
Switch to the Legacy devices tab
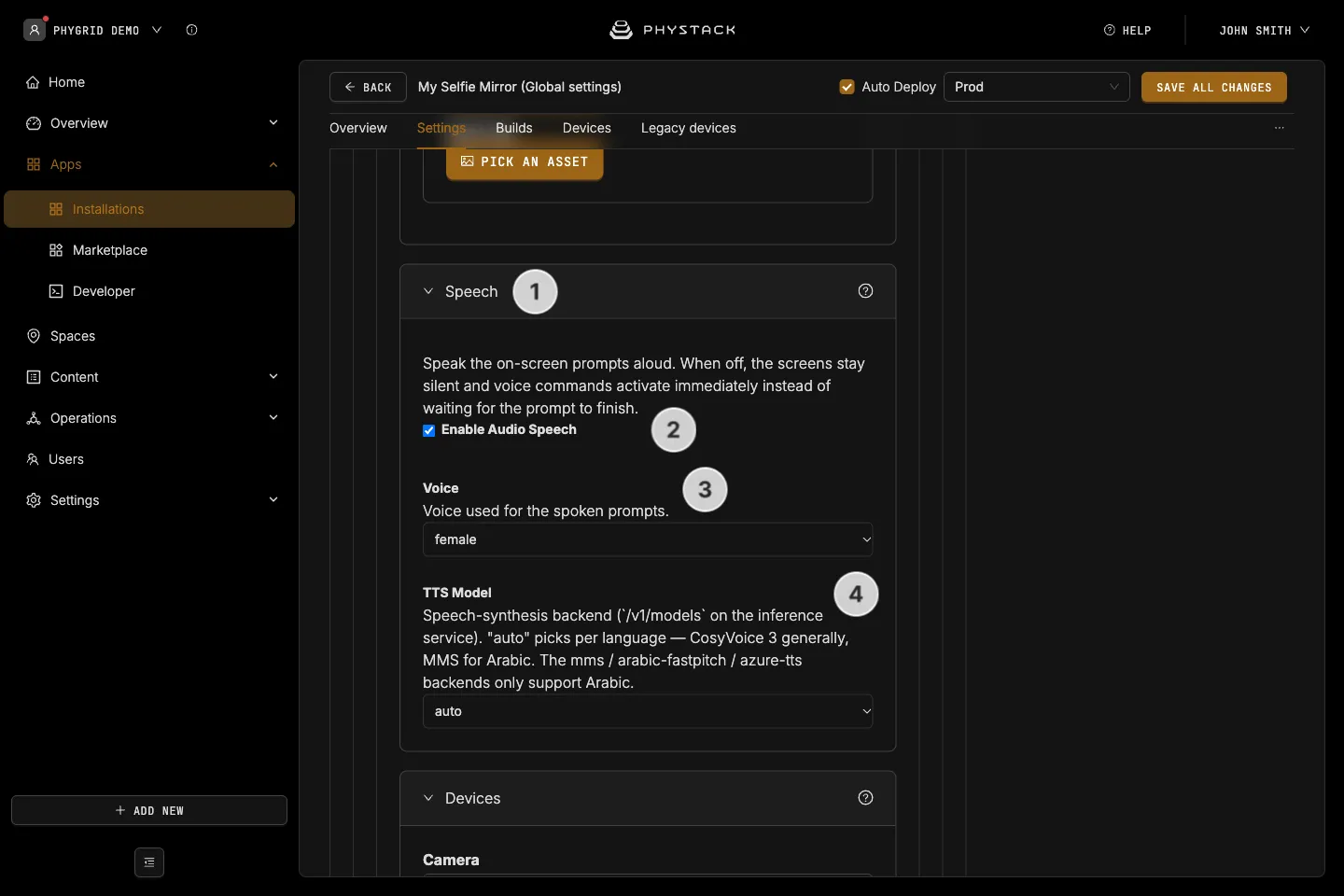tap(689, 128)
